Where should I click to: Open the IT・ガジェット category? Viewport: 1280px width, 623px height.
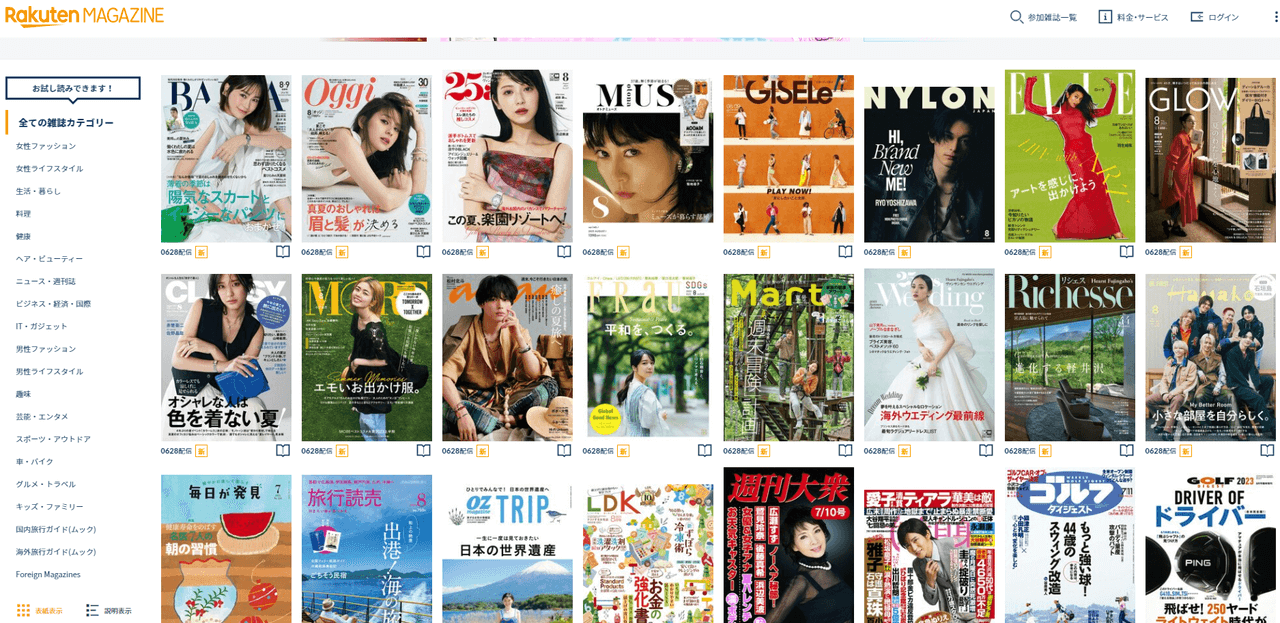[x=42, y=326]
